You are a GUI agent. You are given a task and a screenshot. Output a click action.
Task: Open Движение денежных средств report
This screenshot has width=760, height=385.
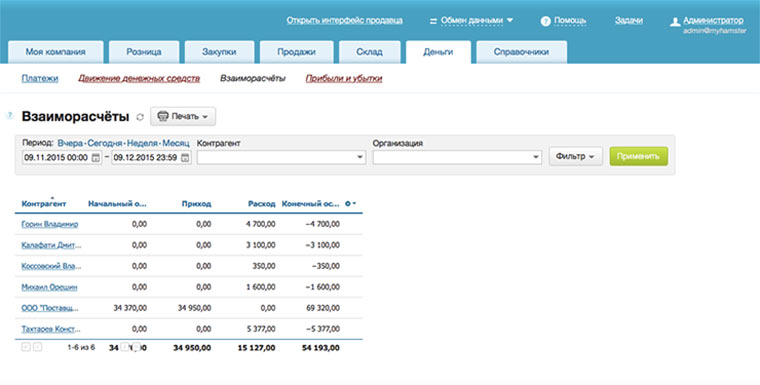point(139,78)
